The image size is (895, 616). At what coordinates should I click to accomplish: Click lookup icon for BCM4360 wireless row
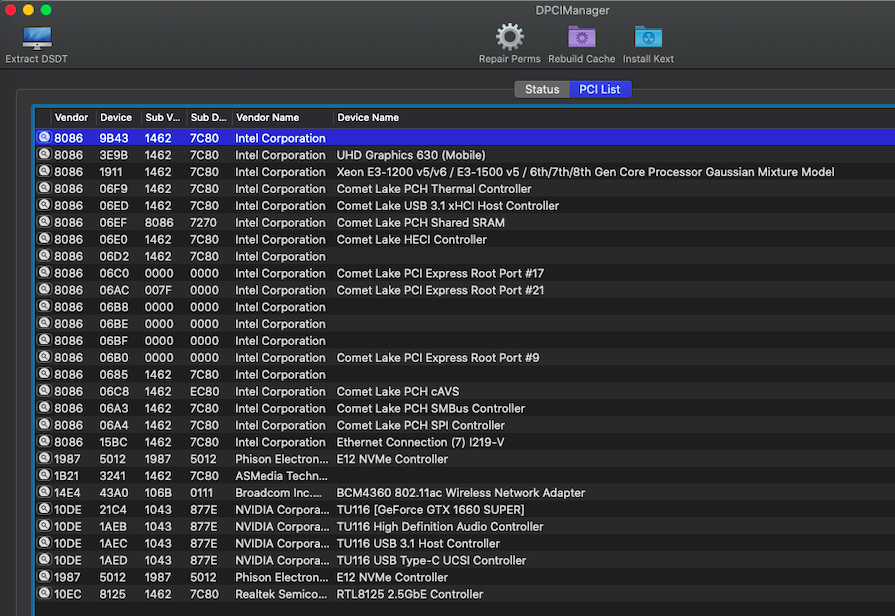pyautogui.click(x=44, y=492)
